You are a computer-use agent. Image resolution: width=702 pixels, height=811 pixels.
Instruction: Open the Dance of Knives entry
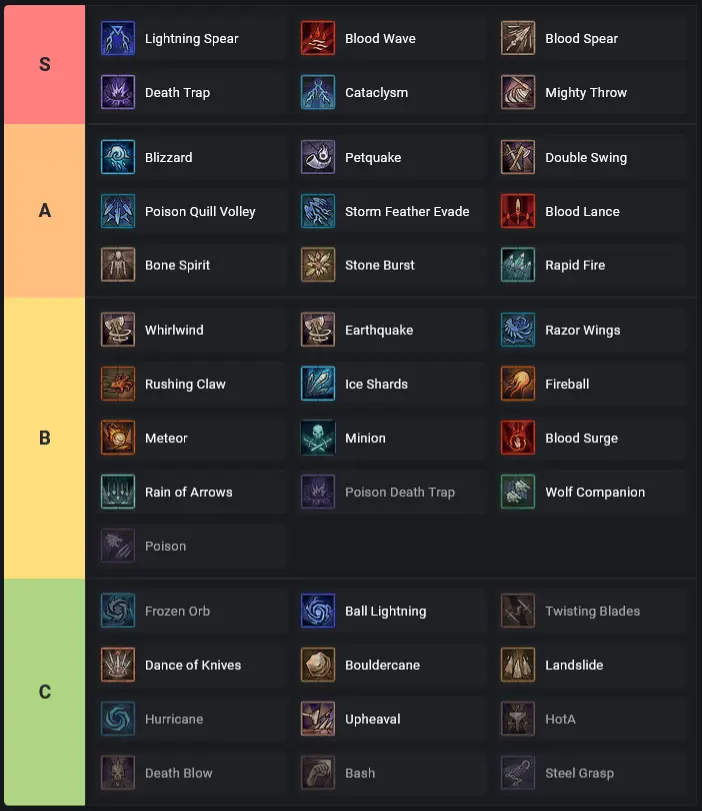(192, 665)
